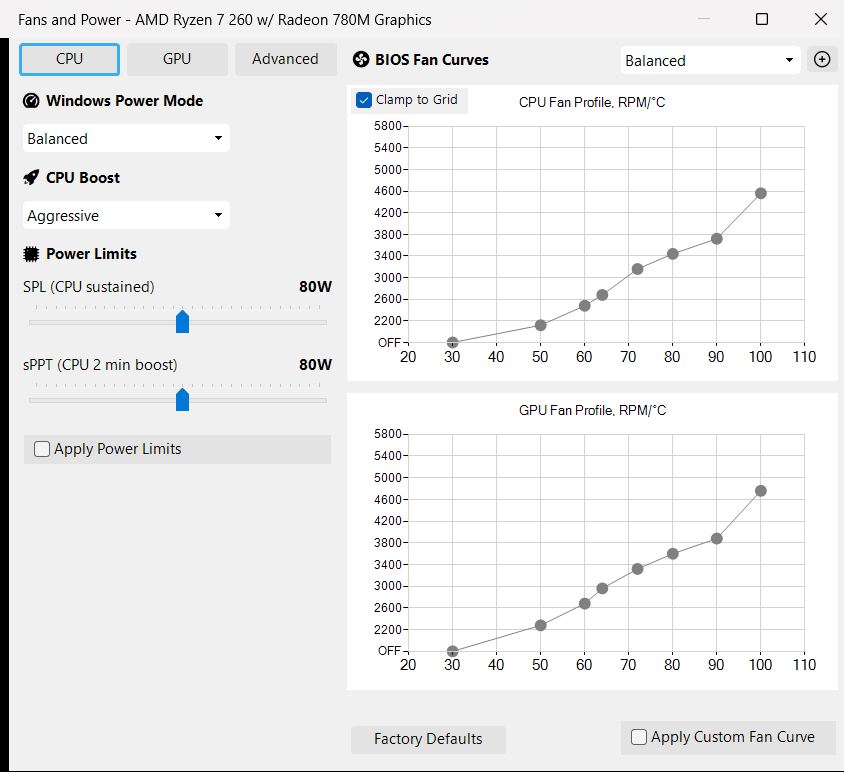Select the CPU tab button

point(70,59)
